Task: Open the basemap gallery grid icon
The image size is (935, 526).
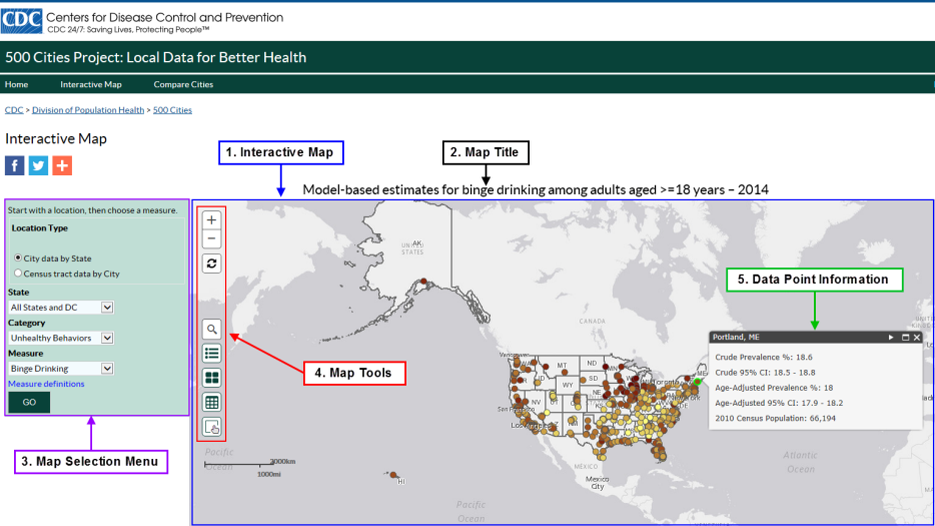Action: coord(211,378)
